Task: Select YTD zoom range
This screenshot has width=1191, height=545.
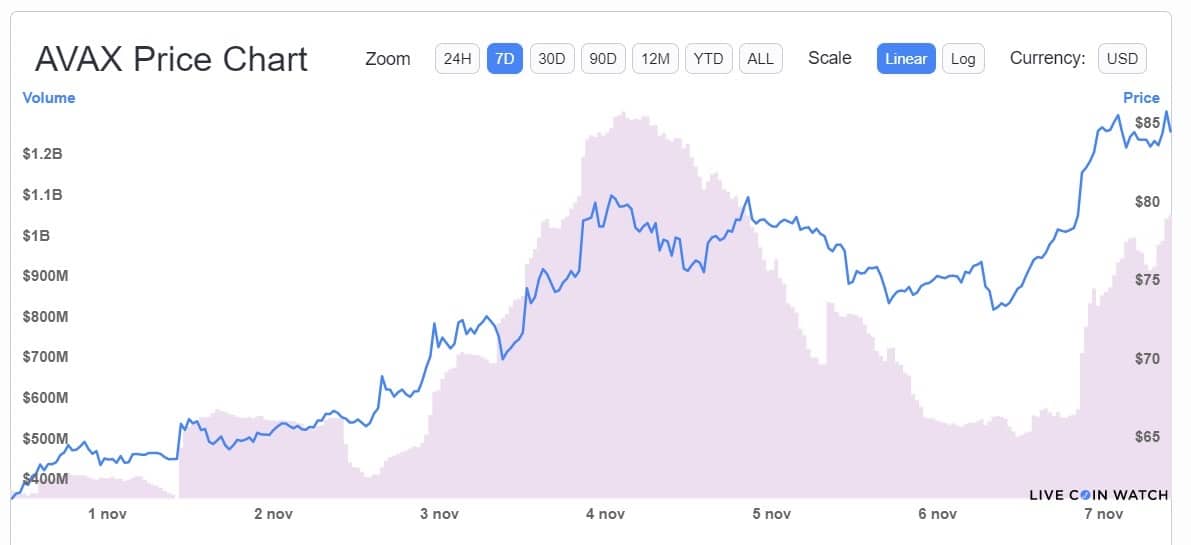Action: click(x=708, y=58)
